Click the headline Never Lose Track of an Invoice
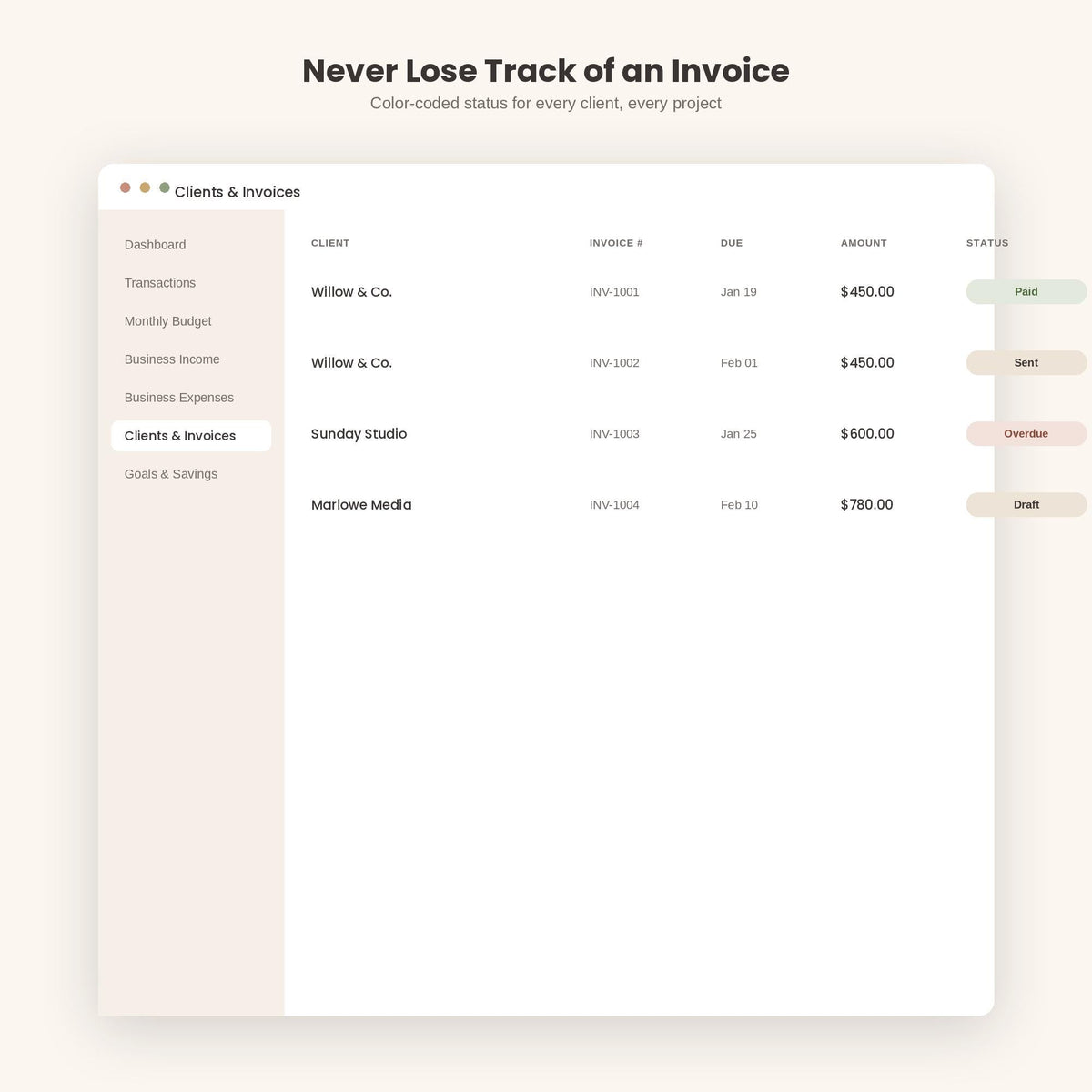Image resolution: width=1092 pixels, height=1092 pixels. click(x=546, y=71)
